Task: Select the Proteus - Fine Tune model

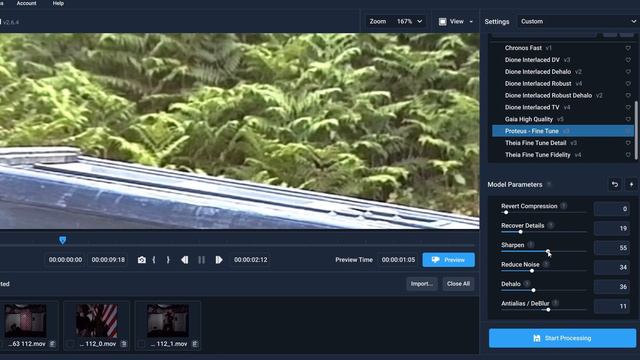Action: 562,131
